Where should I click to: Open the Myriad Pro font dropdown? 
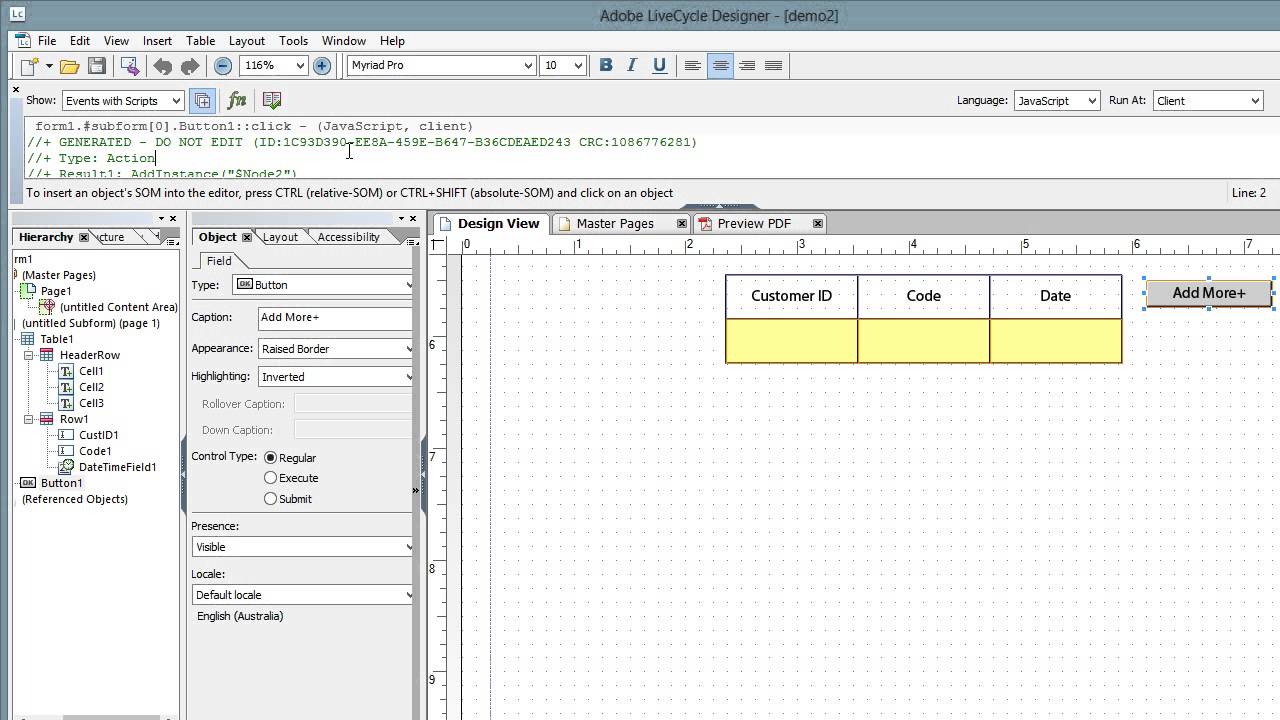[528, 66]
